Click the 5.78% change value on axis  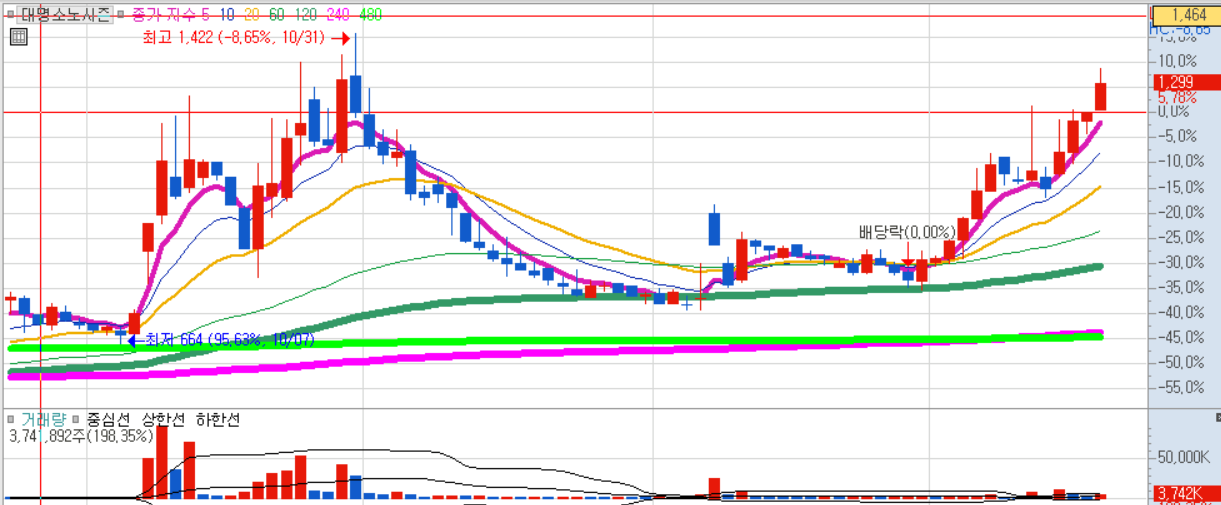pos(1176,99)
